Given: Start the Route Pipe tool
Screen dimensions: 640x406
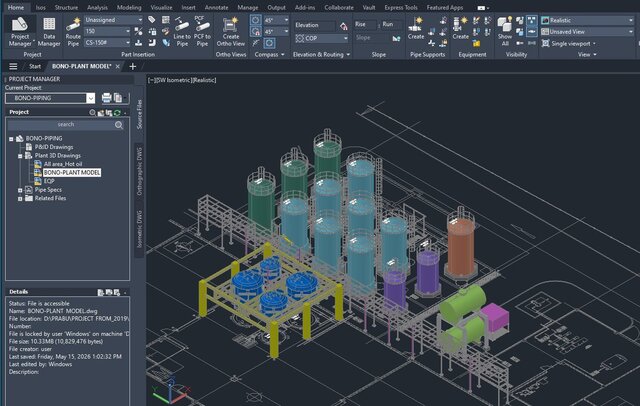Looking at the screenshot, I should click(x=73, y=32).
